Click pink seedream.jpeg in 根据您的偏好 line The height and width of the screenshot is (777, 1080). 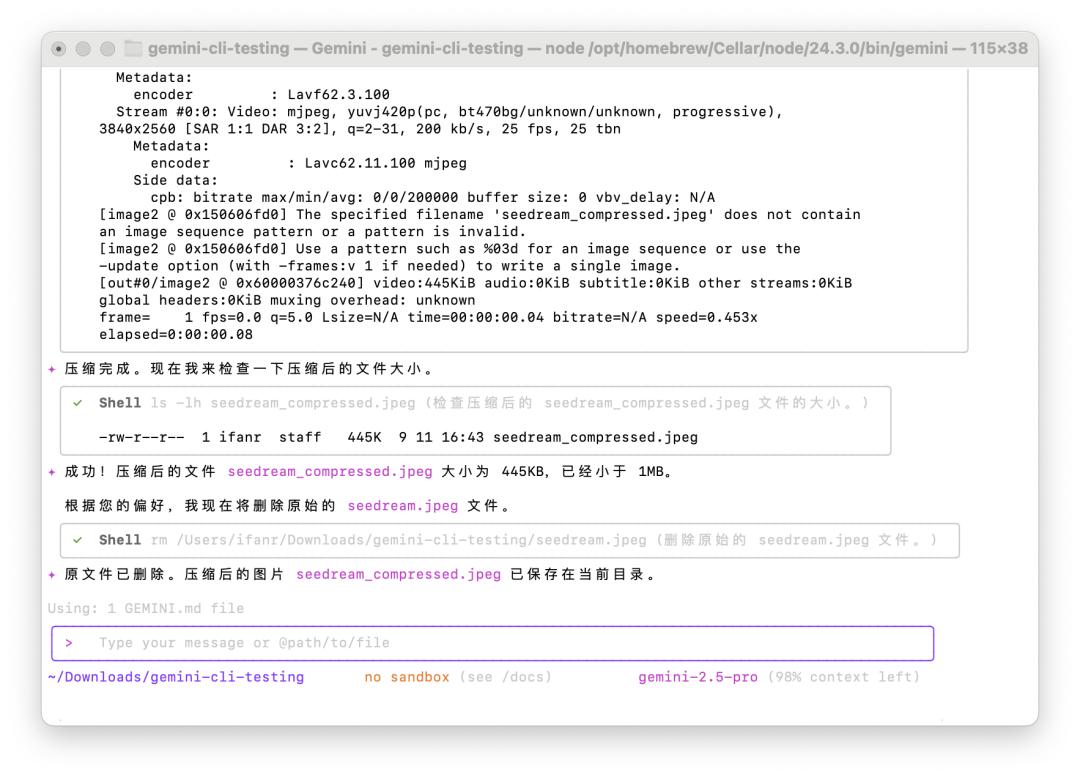point(403,506)
